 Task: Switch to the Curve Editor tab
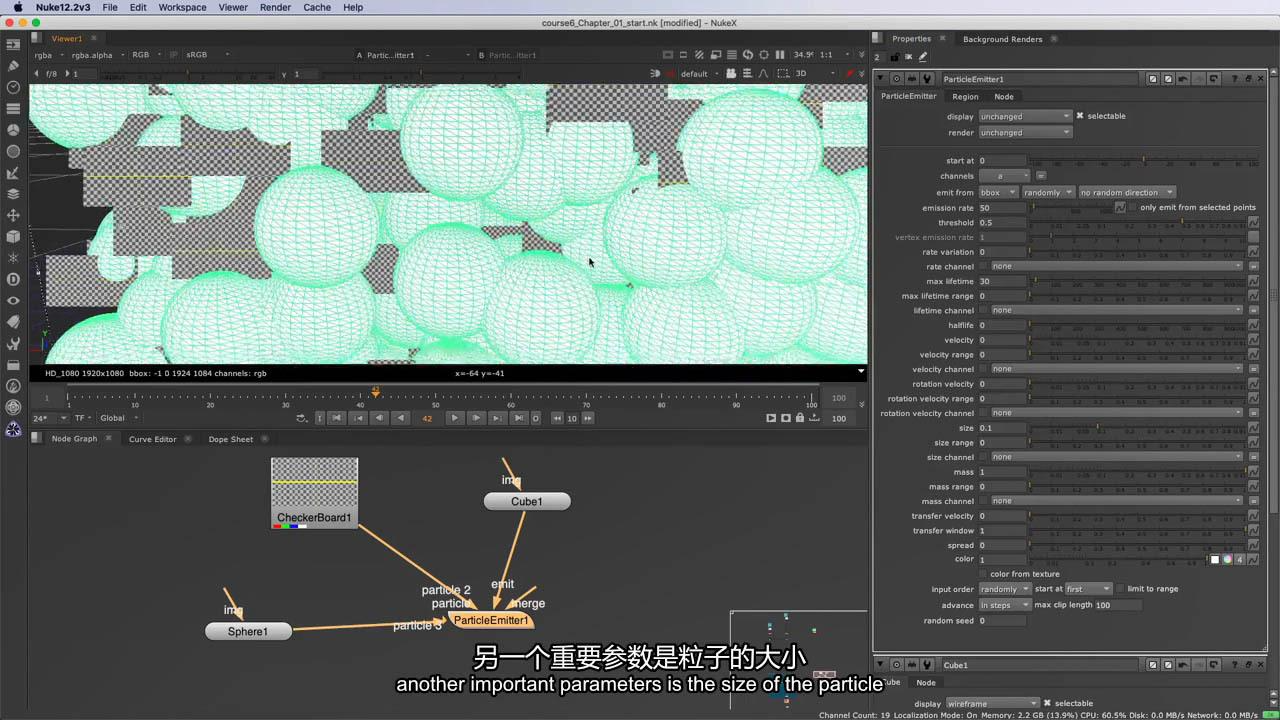pos(152,439)
